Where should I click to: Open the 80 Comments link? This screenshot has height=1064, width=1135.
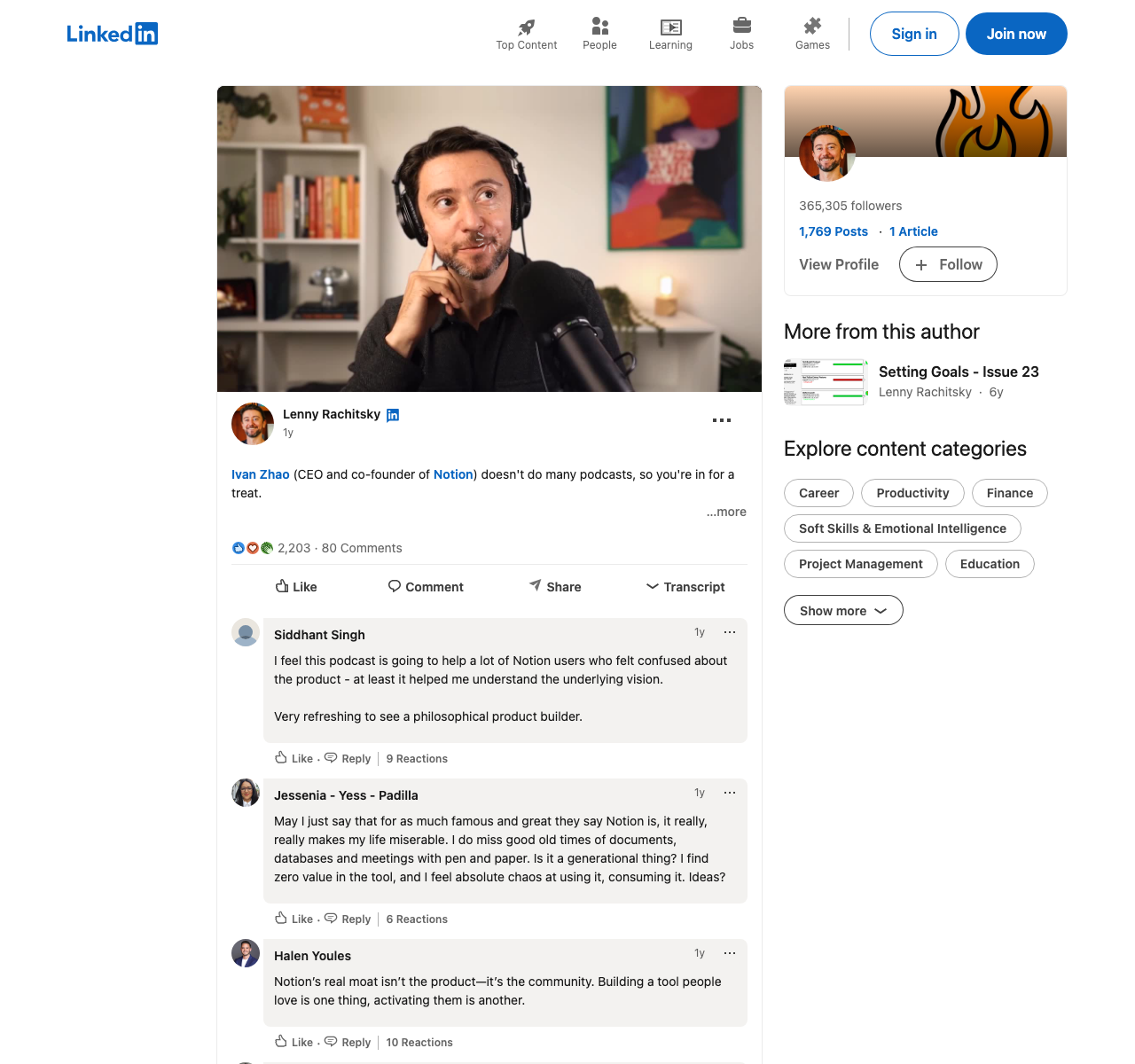click(x=362, y=548)
